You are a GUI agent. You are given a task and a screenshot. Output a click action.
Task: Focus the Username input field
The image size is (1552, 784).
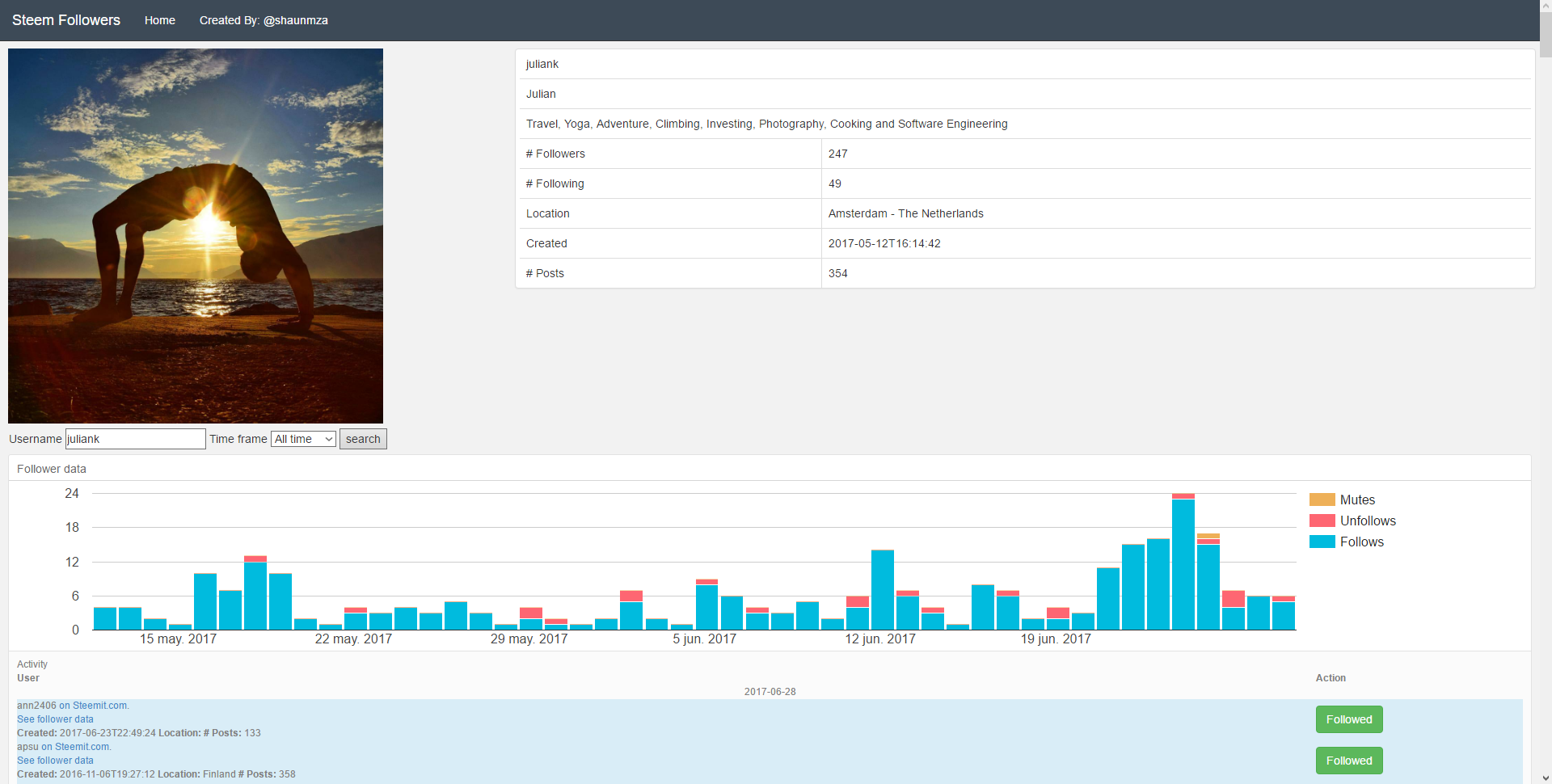click(136, 439)
